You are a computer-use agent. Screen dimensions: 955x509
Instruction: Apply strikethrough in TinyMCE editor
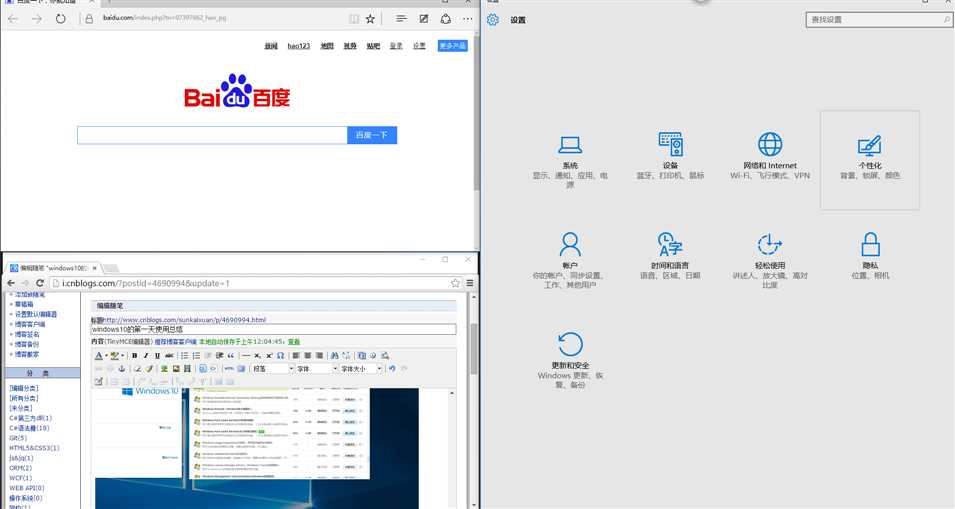(169, 356)
